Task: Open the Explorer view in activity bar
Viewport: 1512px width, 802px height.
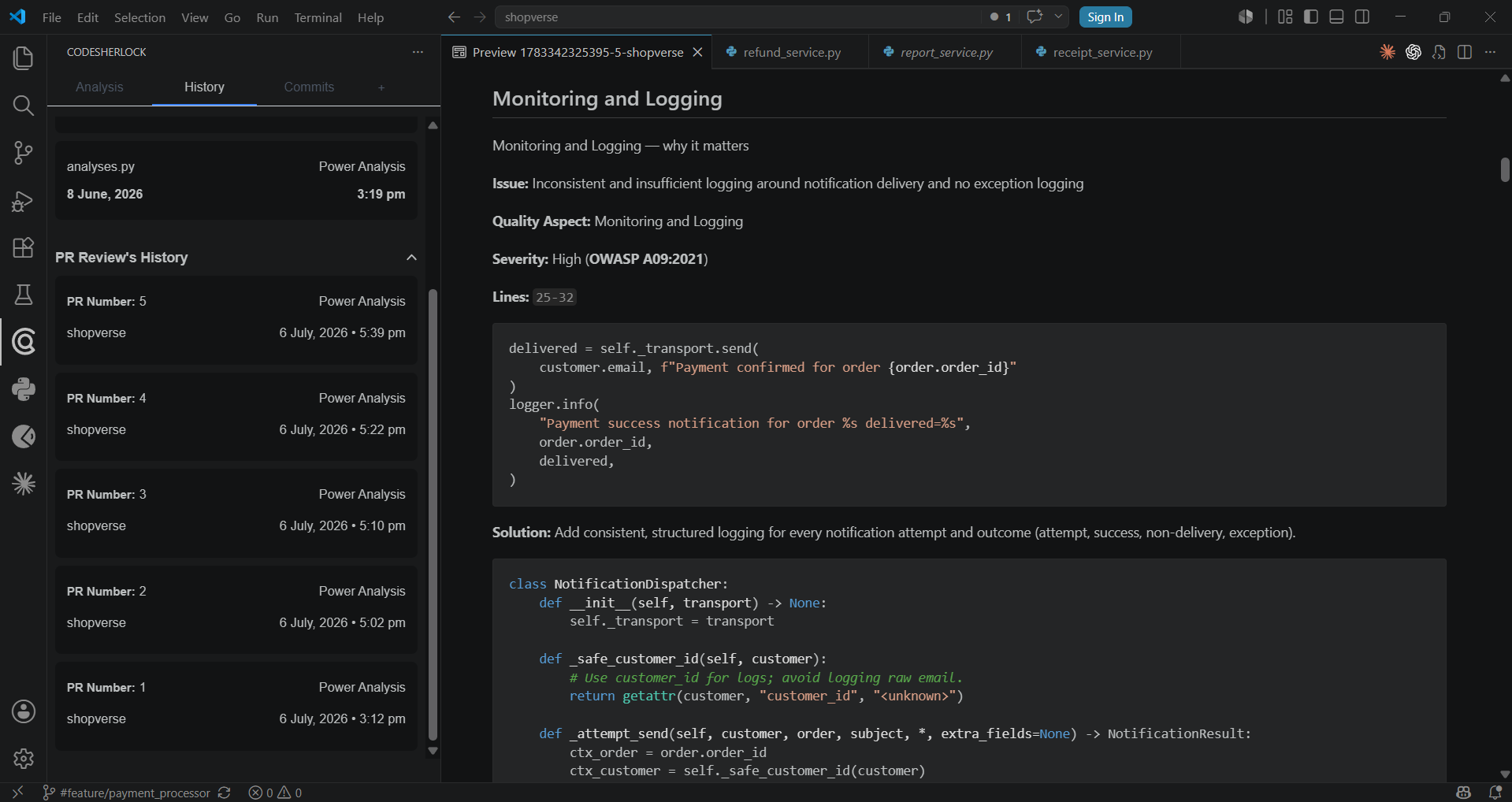Action: (24, 58)
